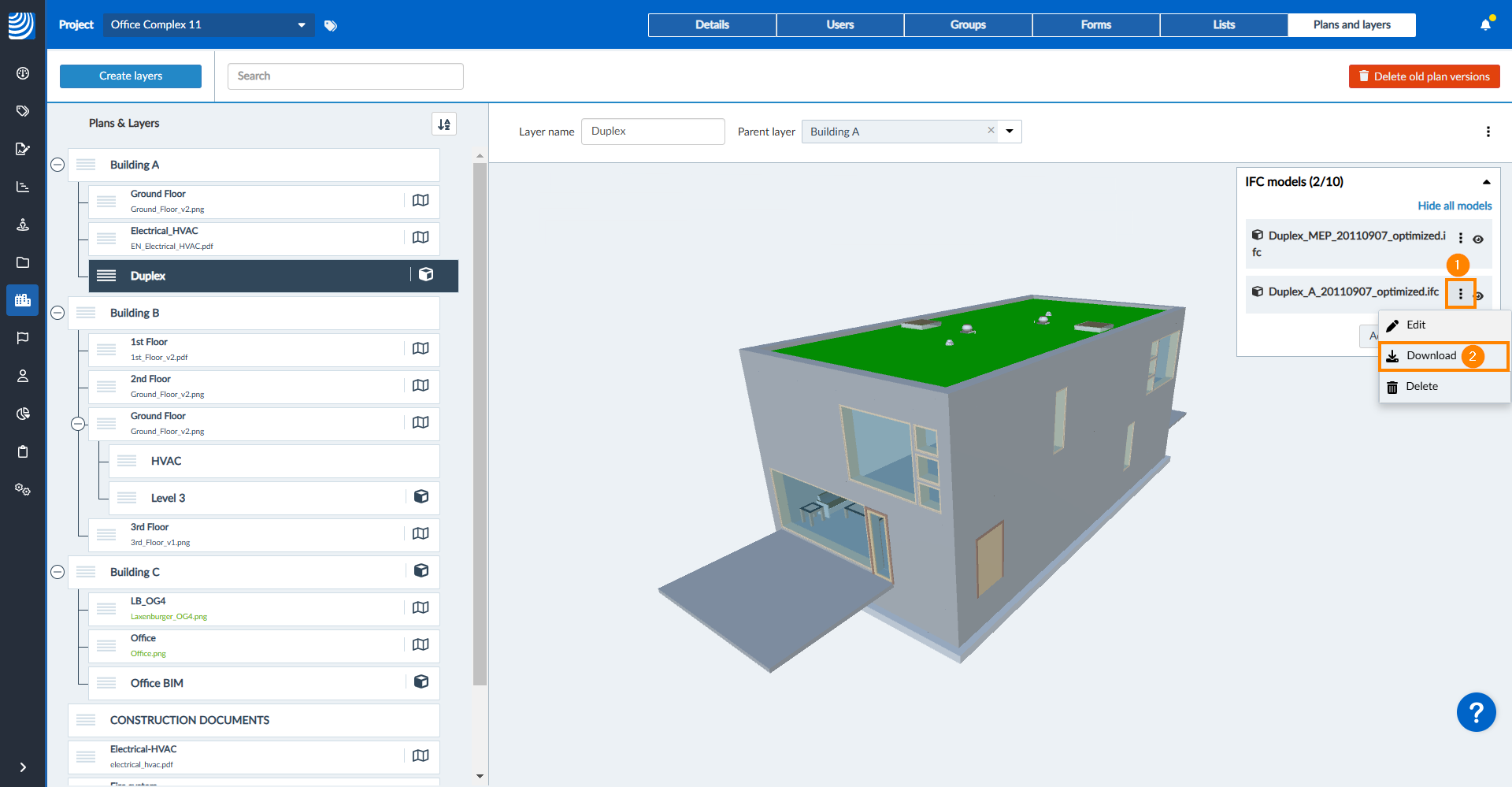The height and width of the screenshot is (787, 1512).
Task: Select Download from the context menu
Action: (1431, 356)
